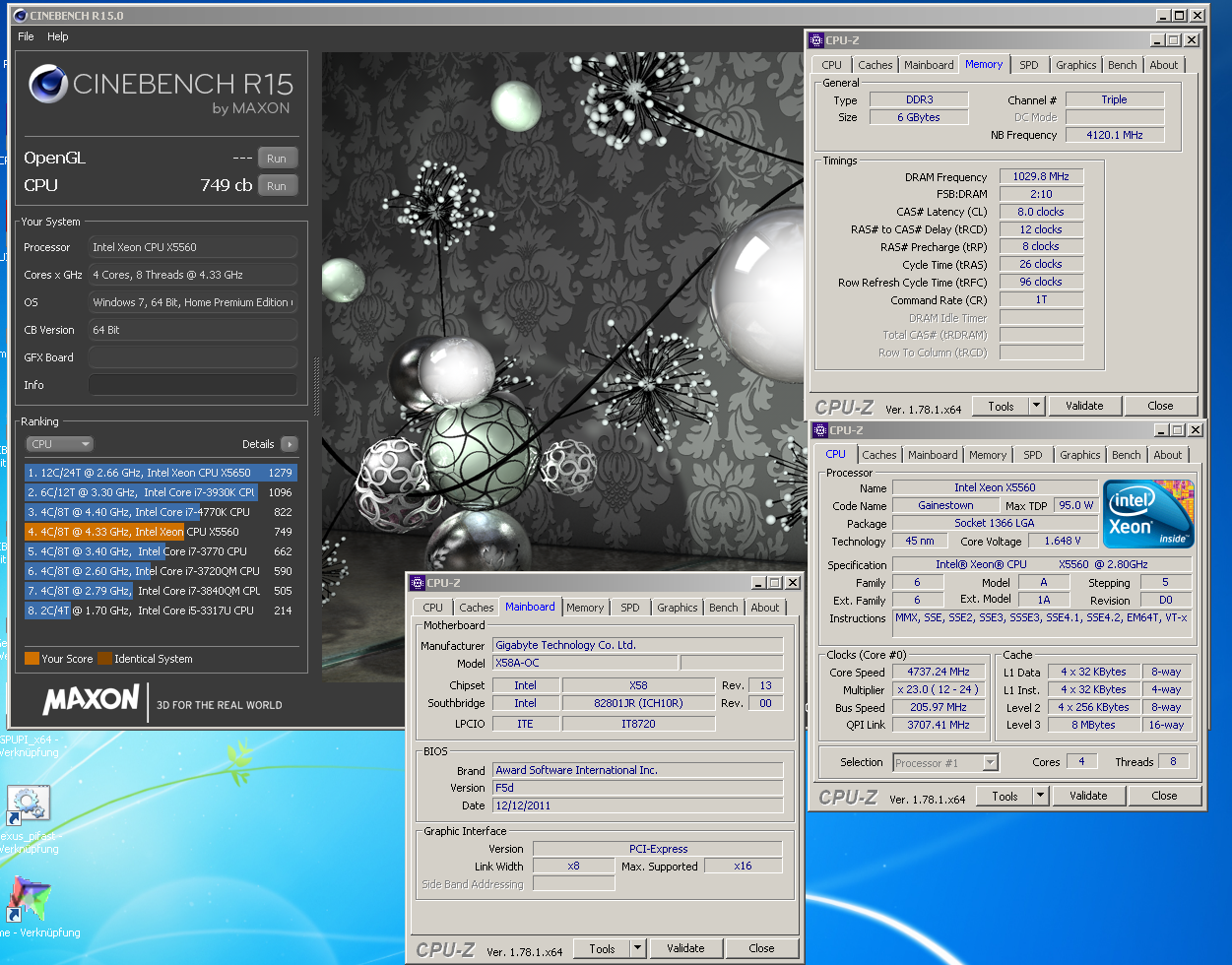Select ranking row 5 Core i7-3770
Image resolution: width=1232 pixels, height=965 pixels.
tap(160, 551)
